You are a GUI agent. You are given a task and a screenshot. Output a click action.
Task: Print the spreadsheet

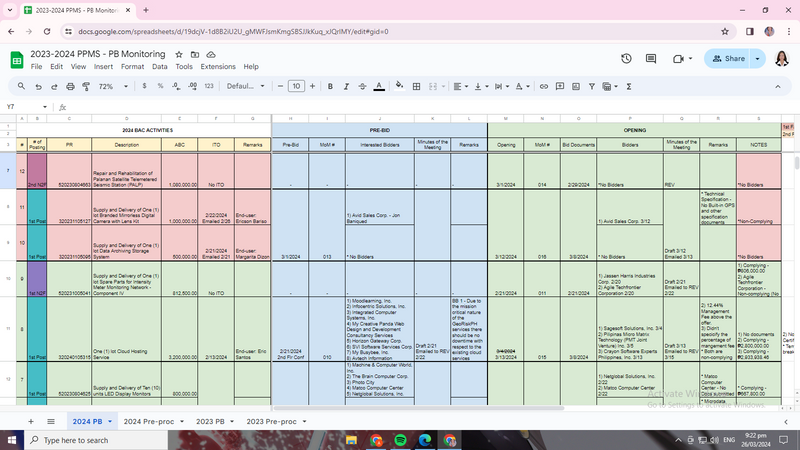point(70,87)
